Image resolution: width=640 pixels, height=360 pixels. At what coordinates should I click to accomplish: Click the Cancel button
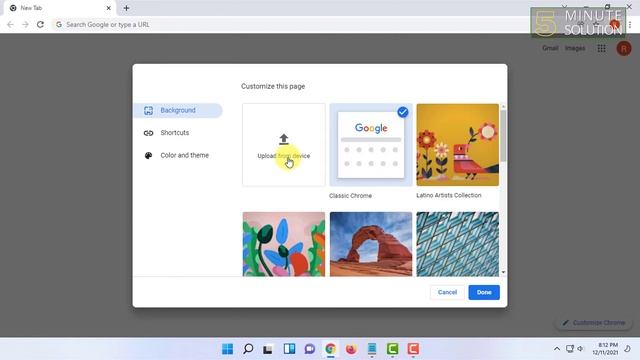447,292
